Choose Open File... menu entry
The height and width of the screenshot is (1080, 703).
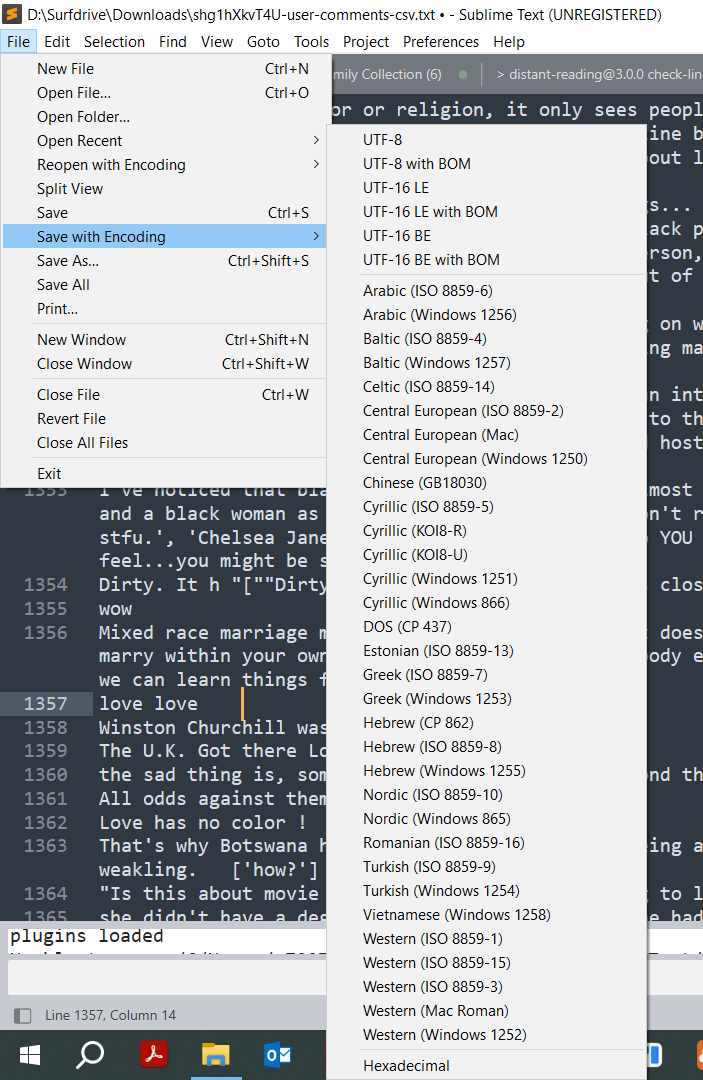pos(164,93)
